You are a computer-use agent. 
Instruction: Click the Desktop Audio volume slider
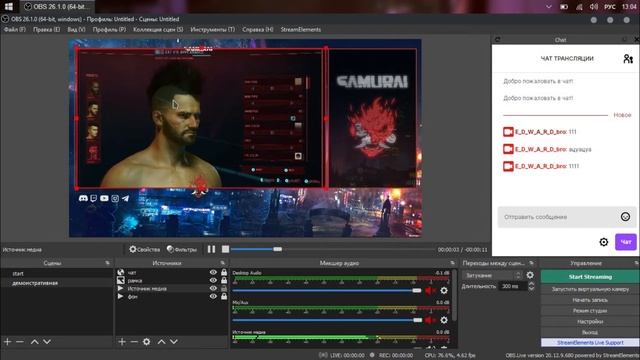pos(327,291)
